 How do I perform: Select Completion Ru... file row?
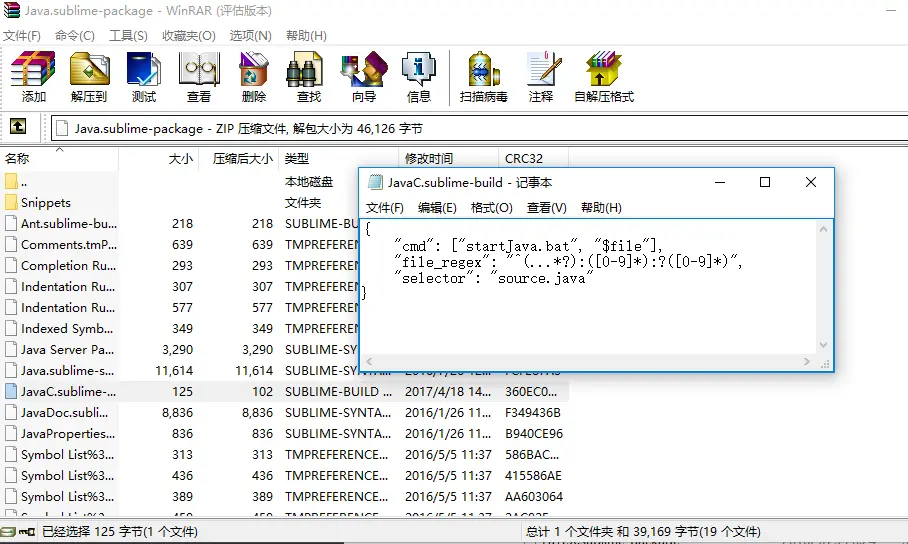tap(180, 265)
